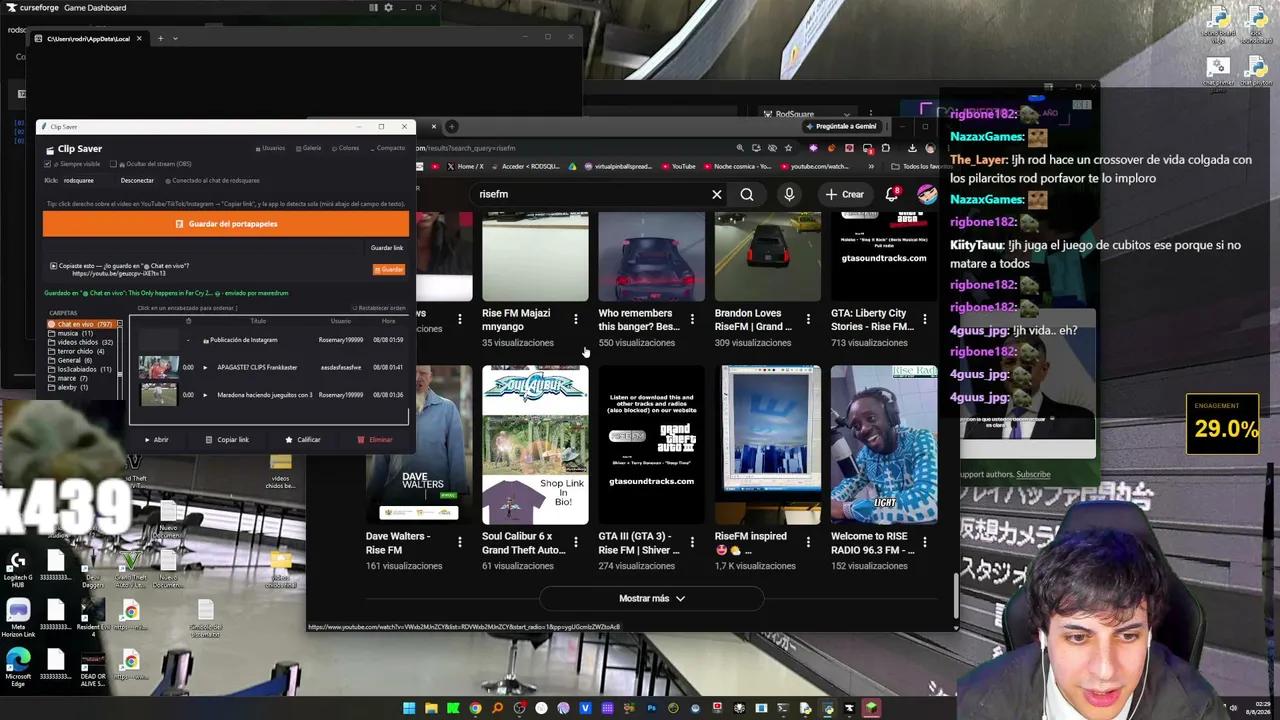Open the new tab dropdown in the terminal window
Viewport: 1280px width, 720px height.
point(175,39)
